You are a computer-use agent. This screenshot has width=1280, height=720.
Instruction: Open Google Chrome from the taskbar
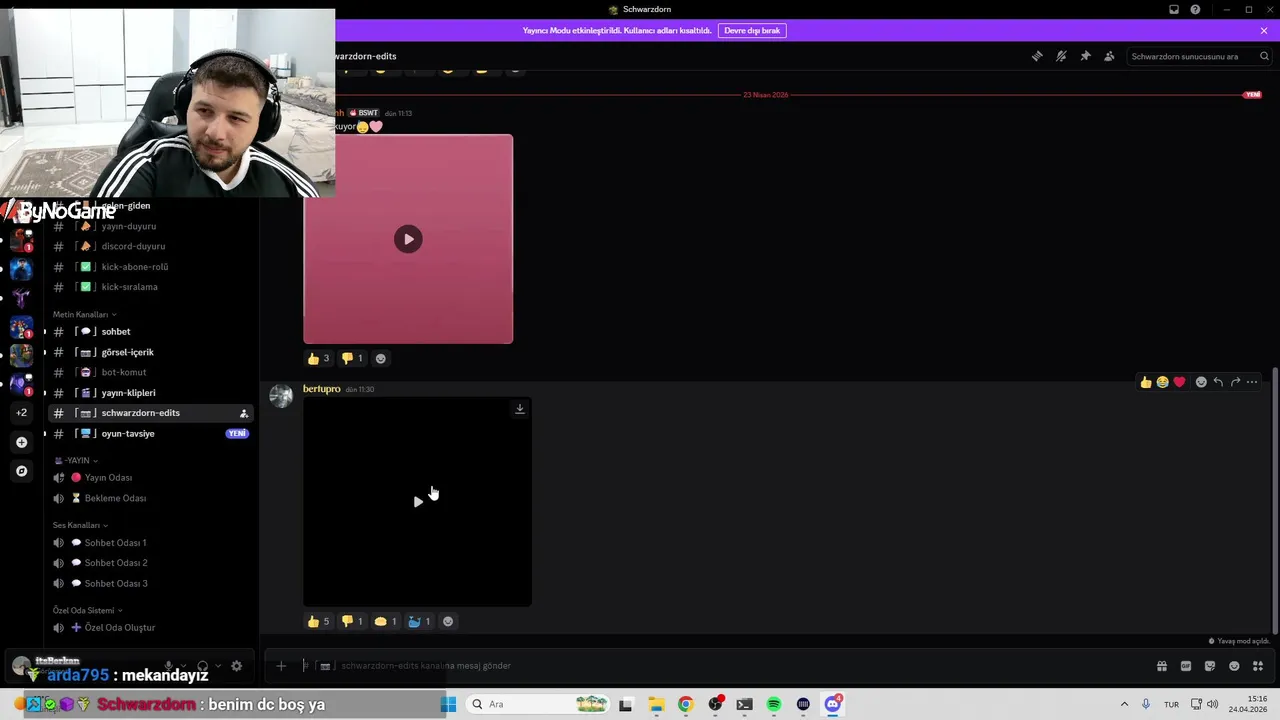click(685, 704)
